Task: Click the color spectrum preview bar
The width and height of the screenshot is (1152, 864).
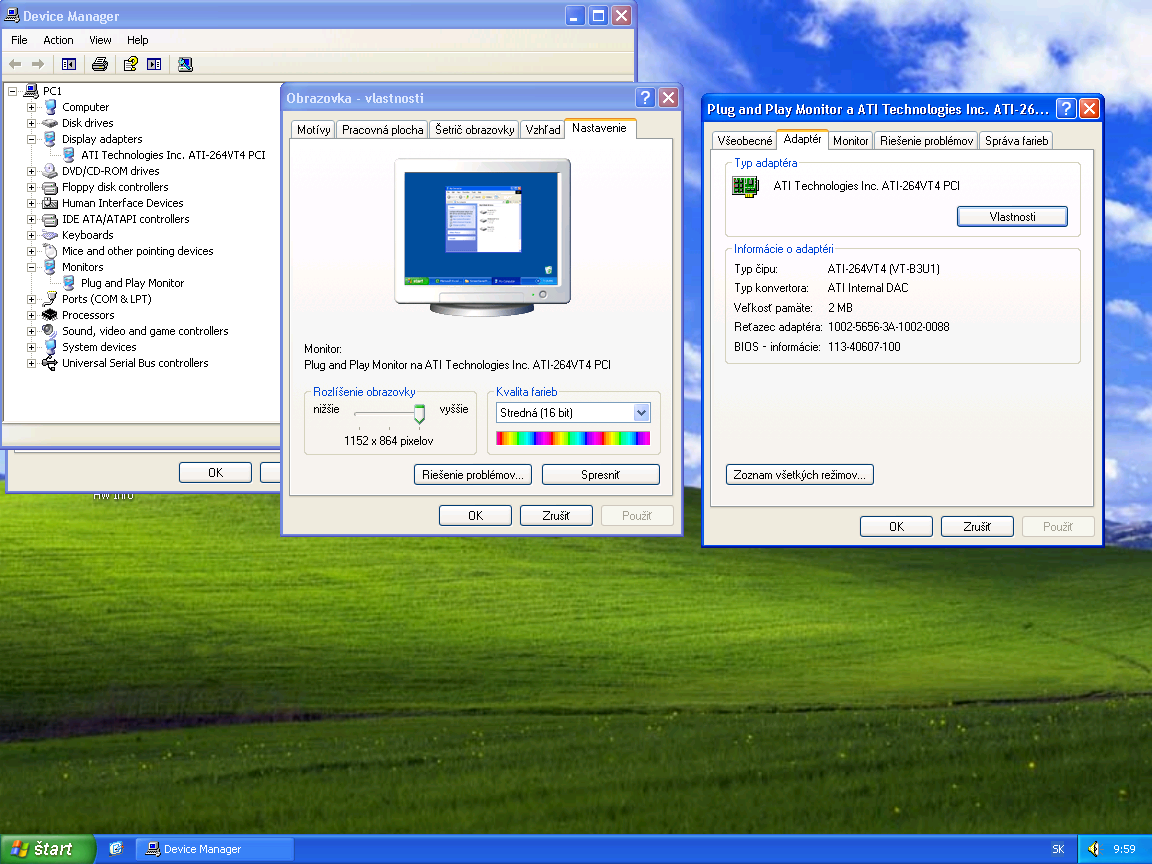Action: (573, 439)
